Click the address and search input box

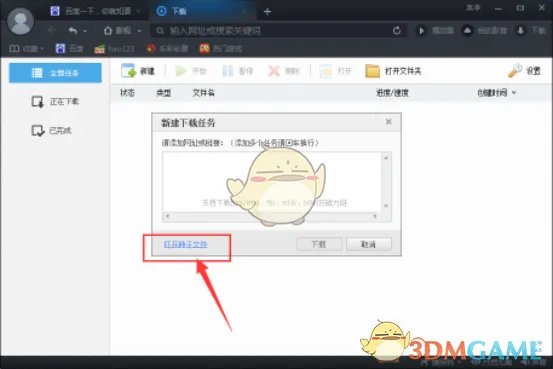tap(279, 31)
